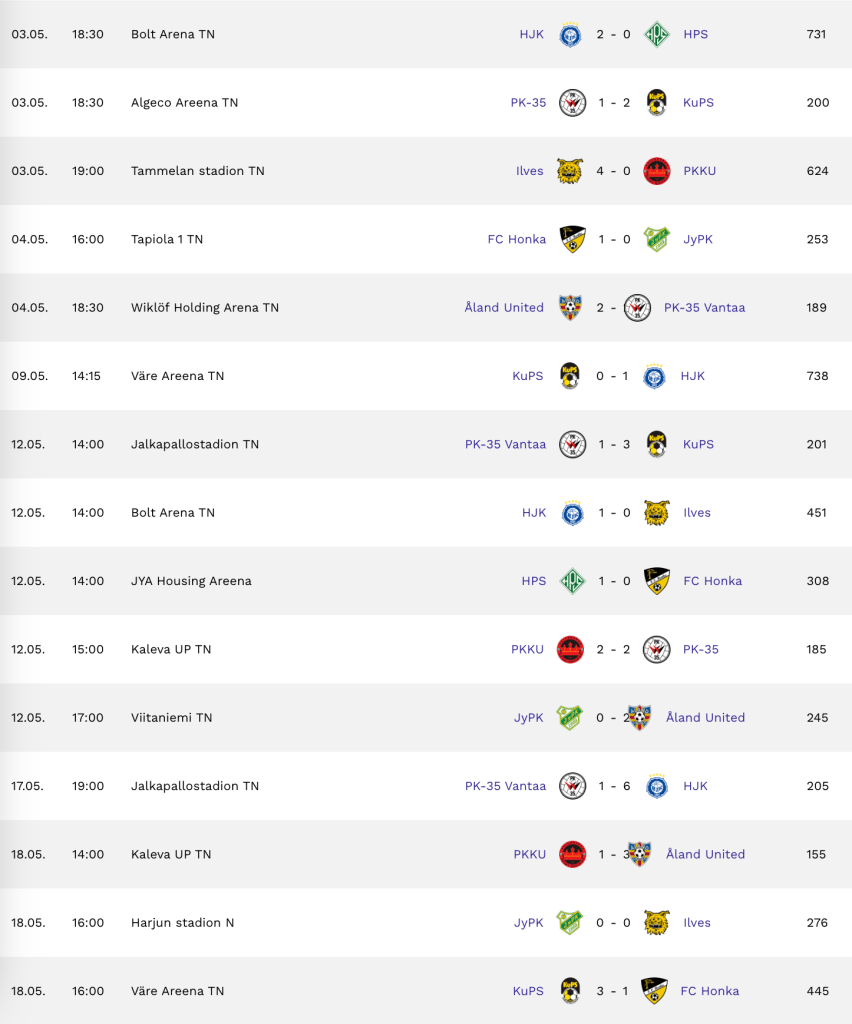
Task: Click the 1 - 6 match score
Action: pos(614,786)
